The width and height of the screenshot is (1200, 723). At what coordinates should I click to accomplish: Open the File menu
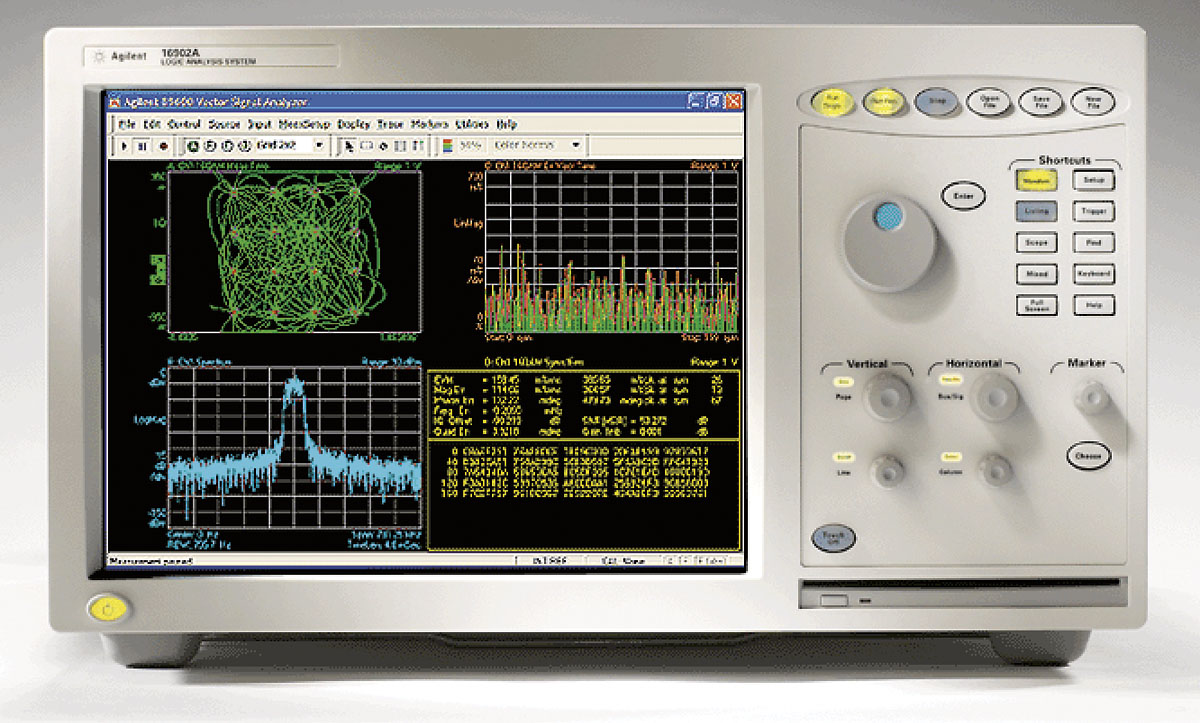[126, 124]
